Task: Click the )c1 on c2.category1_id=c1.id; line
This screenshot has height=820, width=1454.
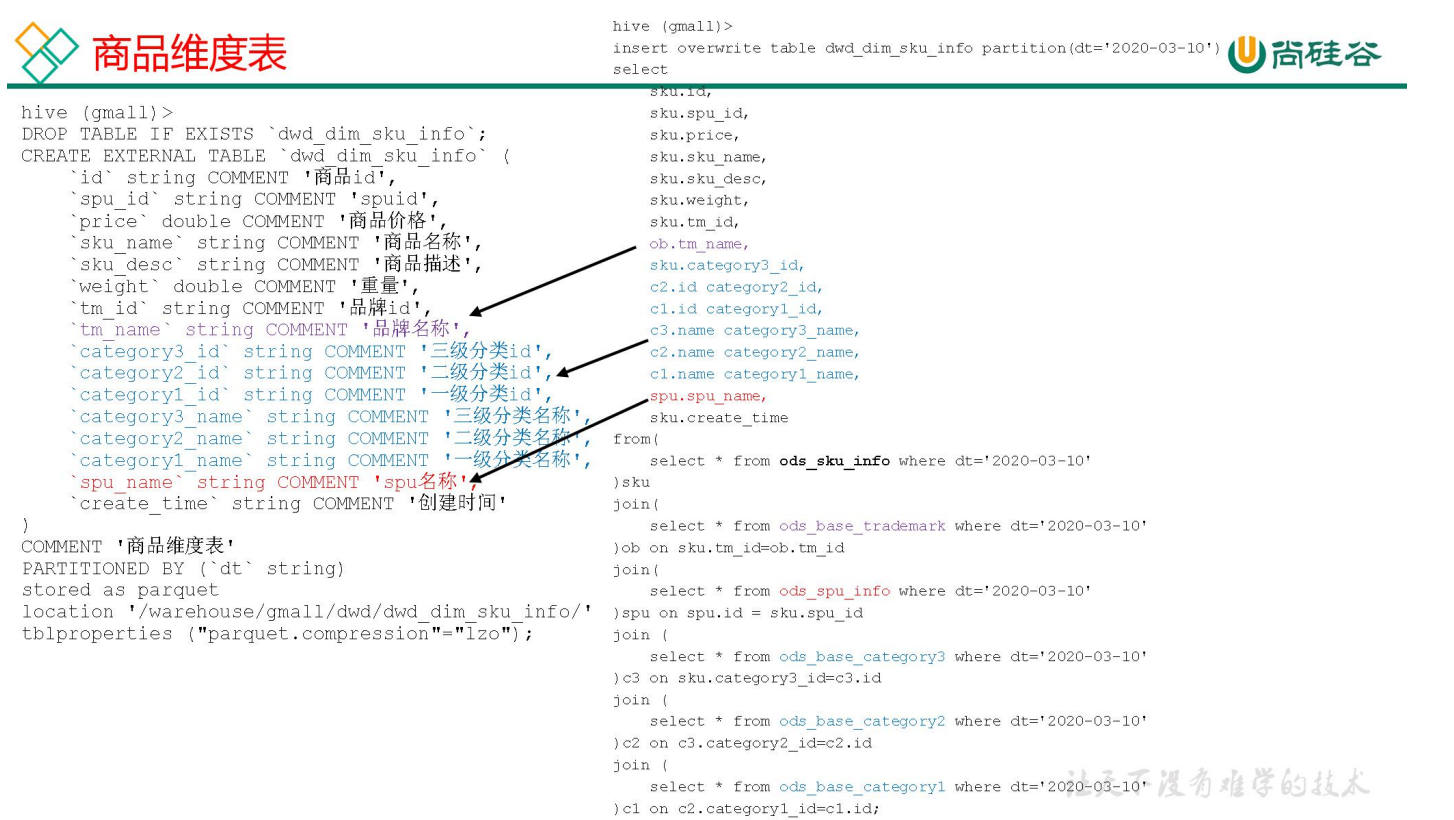Action: click(x=747, y=809)
